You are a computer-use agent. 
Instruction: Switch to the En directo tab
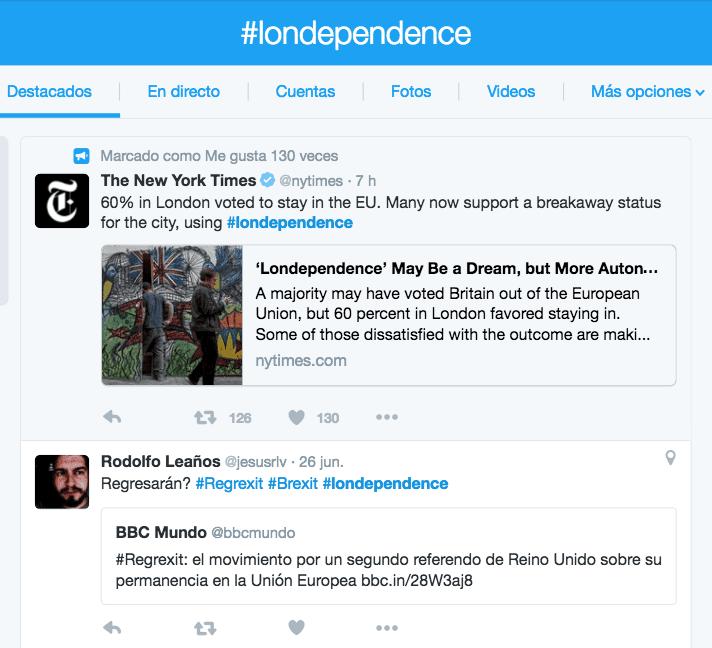tap(183, 92)
